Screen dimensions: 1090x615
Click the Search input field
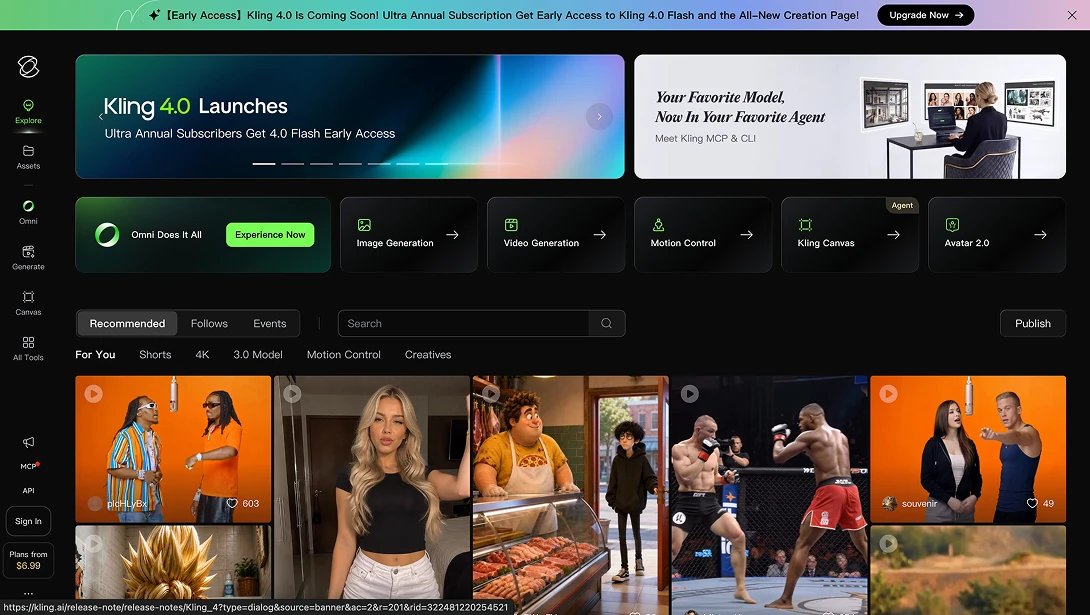click(x=464, y=323)
